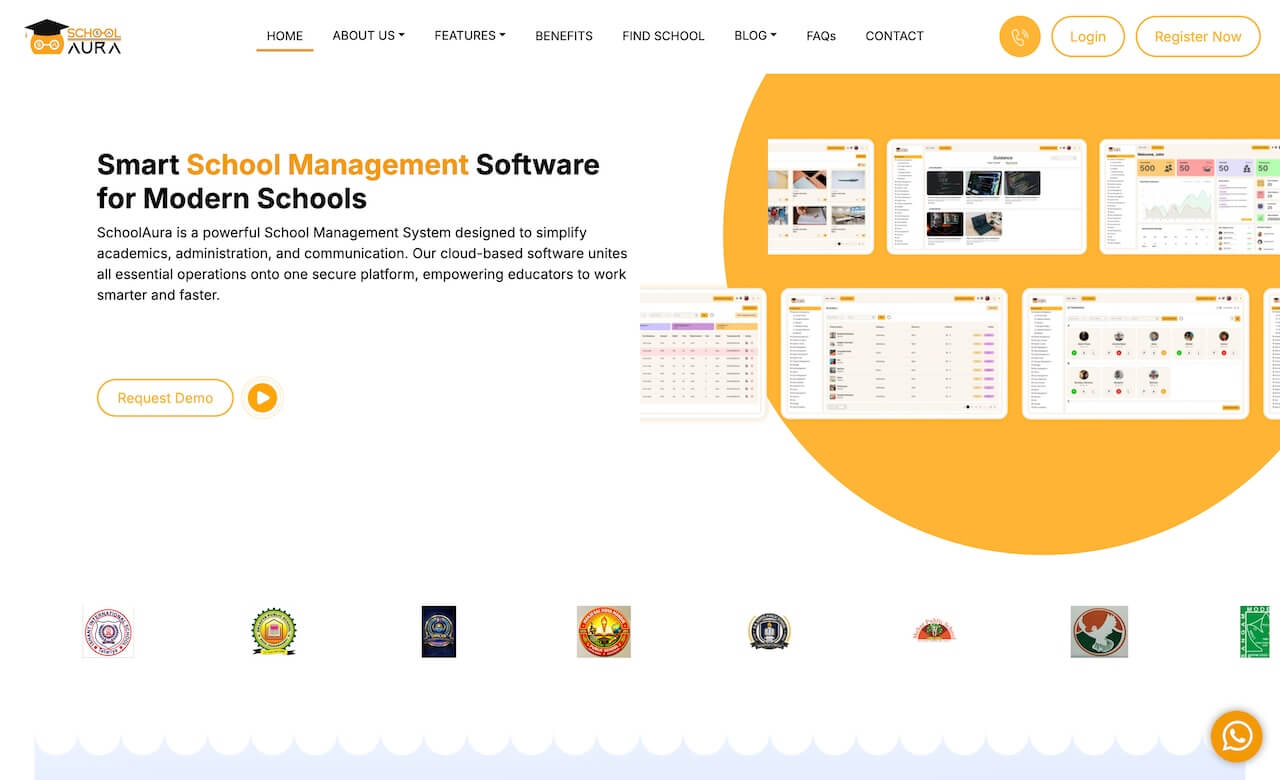
Task: Expand the FEATURES dropdown menu
Action: [470, 36]
